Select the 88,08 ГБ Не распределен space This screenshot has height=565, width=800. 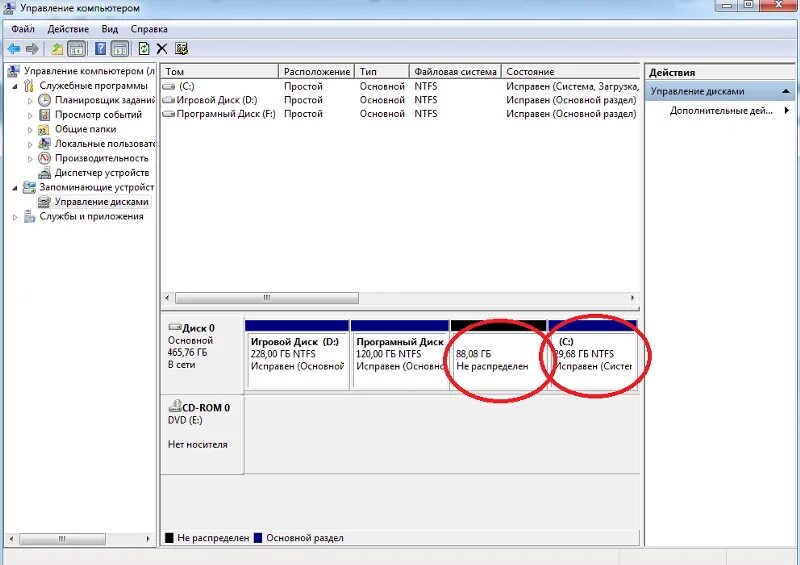coord(498,355)
